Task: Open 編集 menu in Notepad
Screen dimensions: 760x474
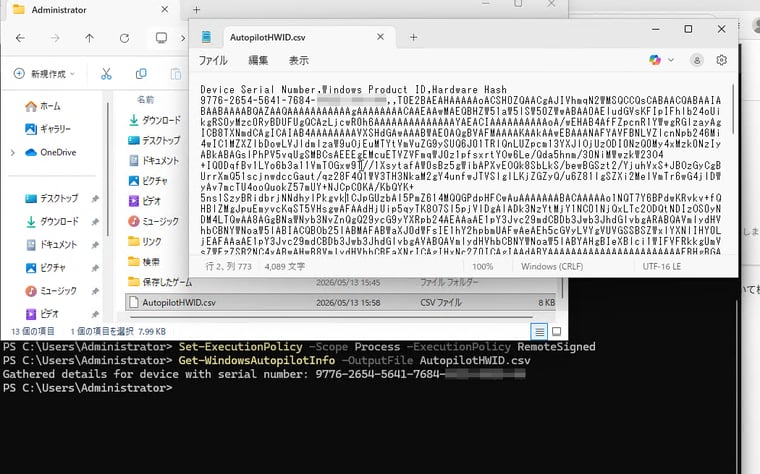Action: click(258, 61)
